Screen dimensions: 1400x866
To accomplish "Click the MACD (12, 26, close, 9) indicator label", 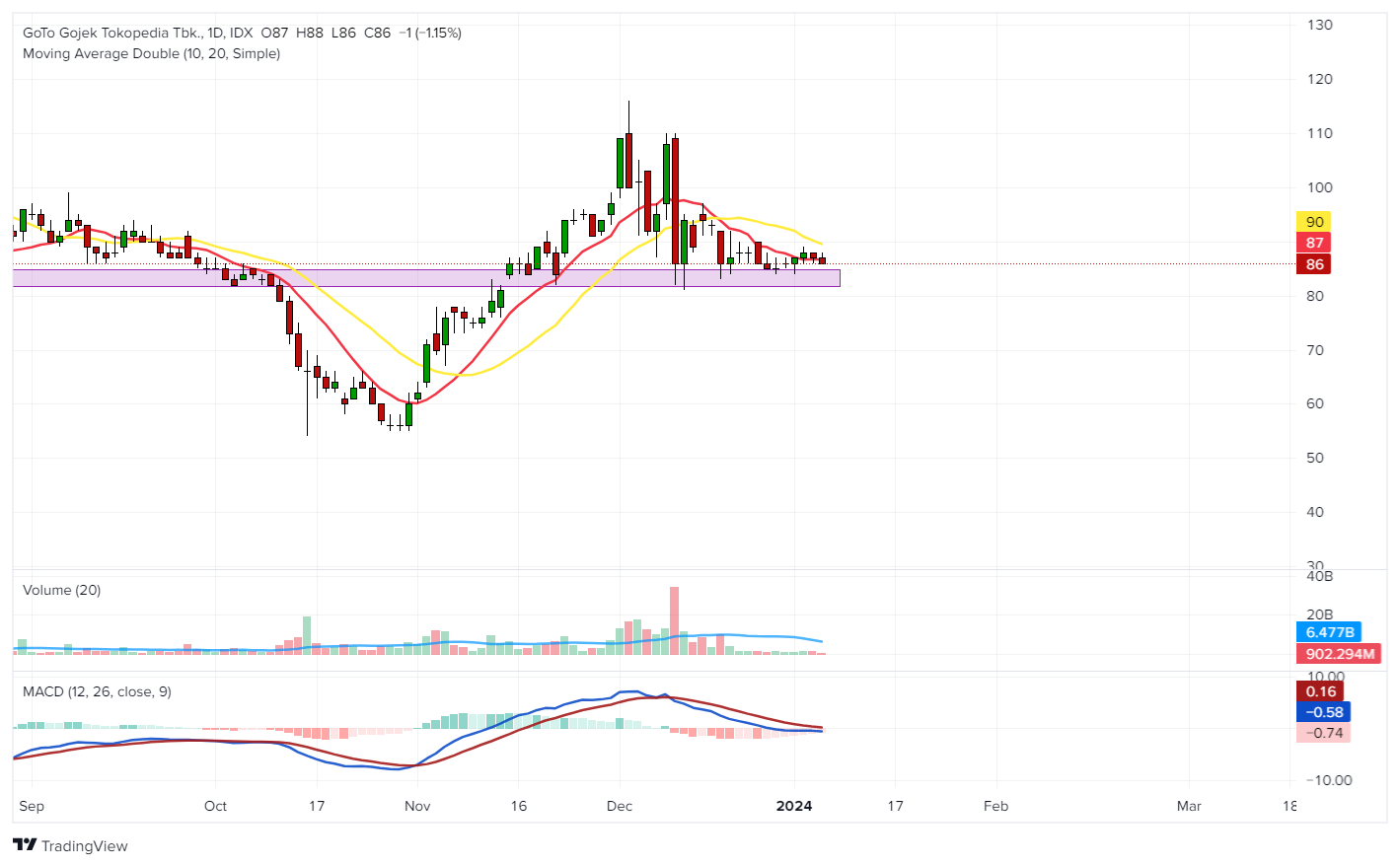I will coord(97,691).
